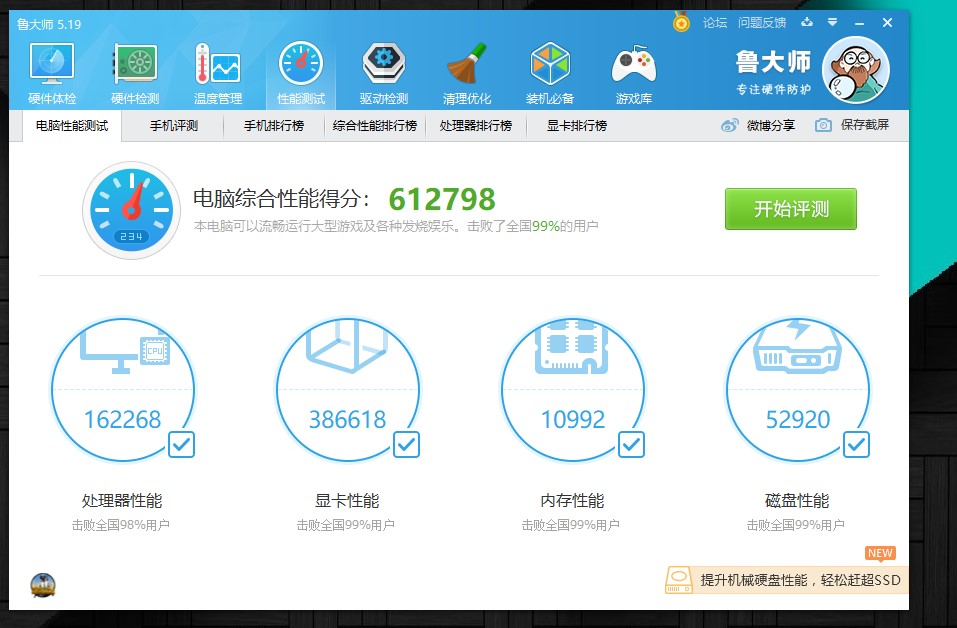This screenshot has height=628, width=957.
Task: Uncheck the 处理器性能 checkbox
Action: 181,444
